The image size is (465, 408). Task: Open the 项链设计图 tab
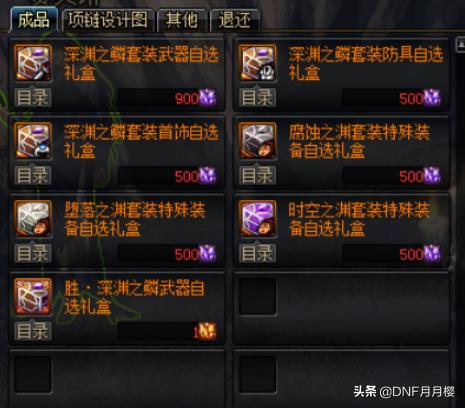[x=108, y=20]
